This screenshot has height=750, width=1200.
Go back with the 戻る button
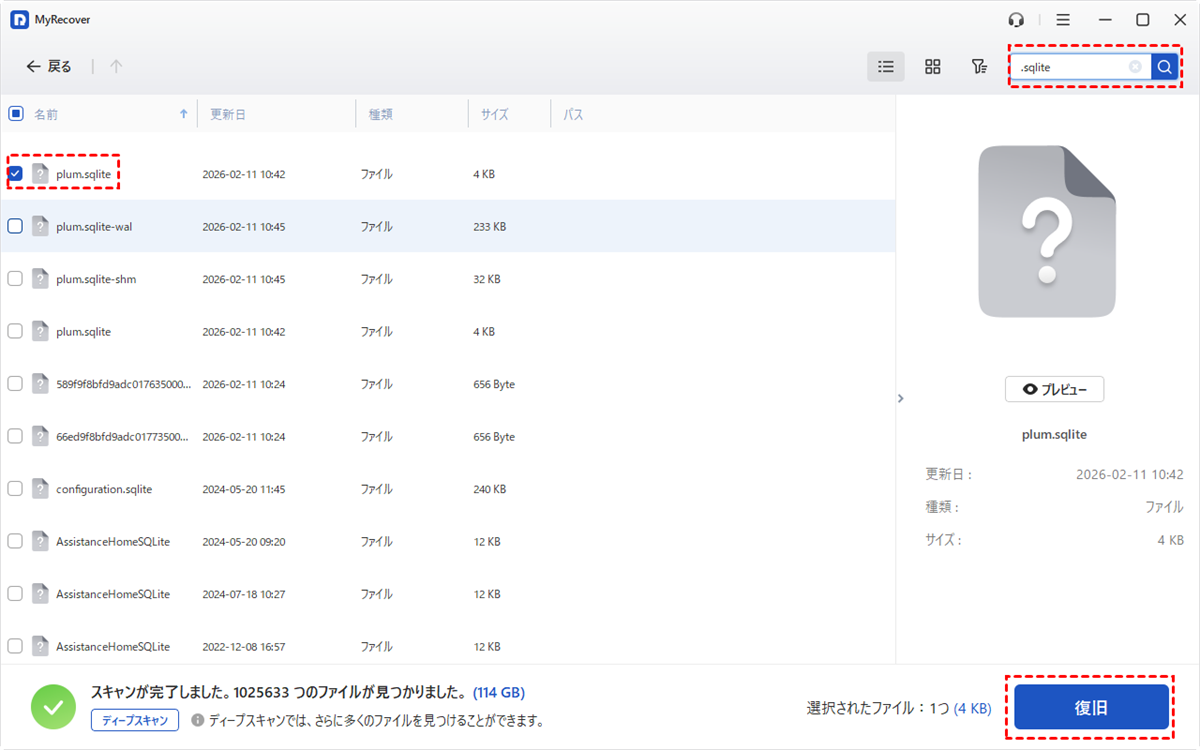coord(49,67)
